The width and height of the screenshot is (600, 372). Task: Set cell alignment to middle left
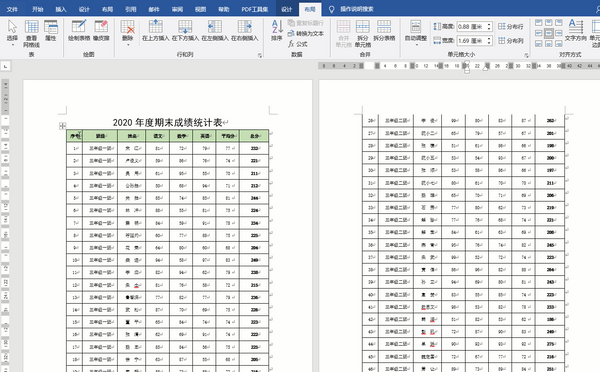[x=538, y=33]
